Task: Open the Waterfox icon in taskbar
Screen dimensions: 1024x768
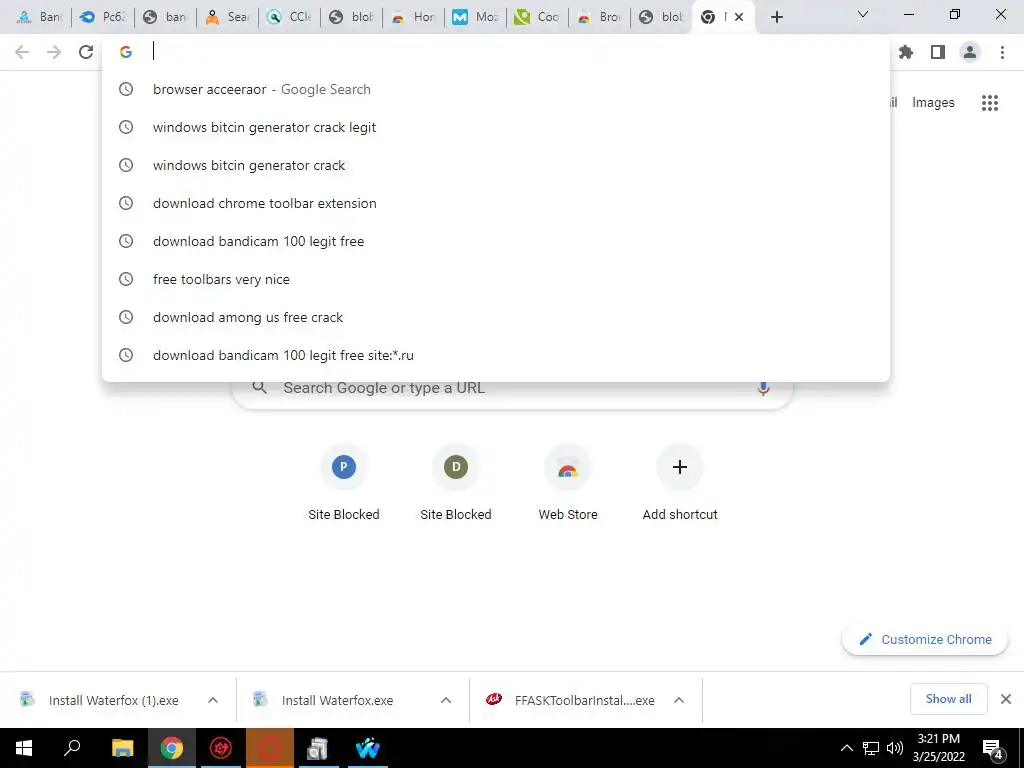Action: [x=368, y=748]
